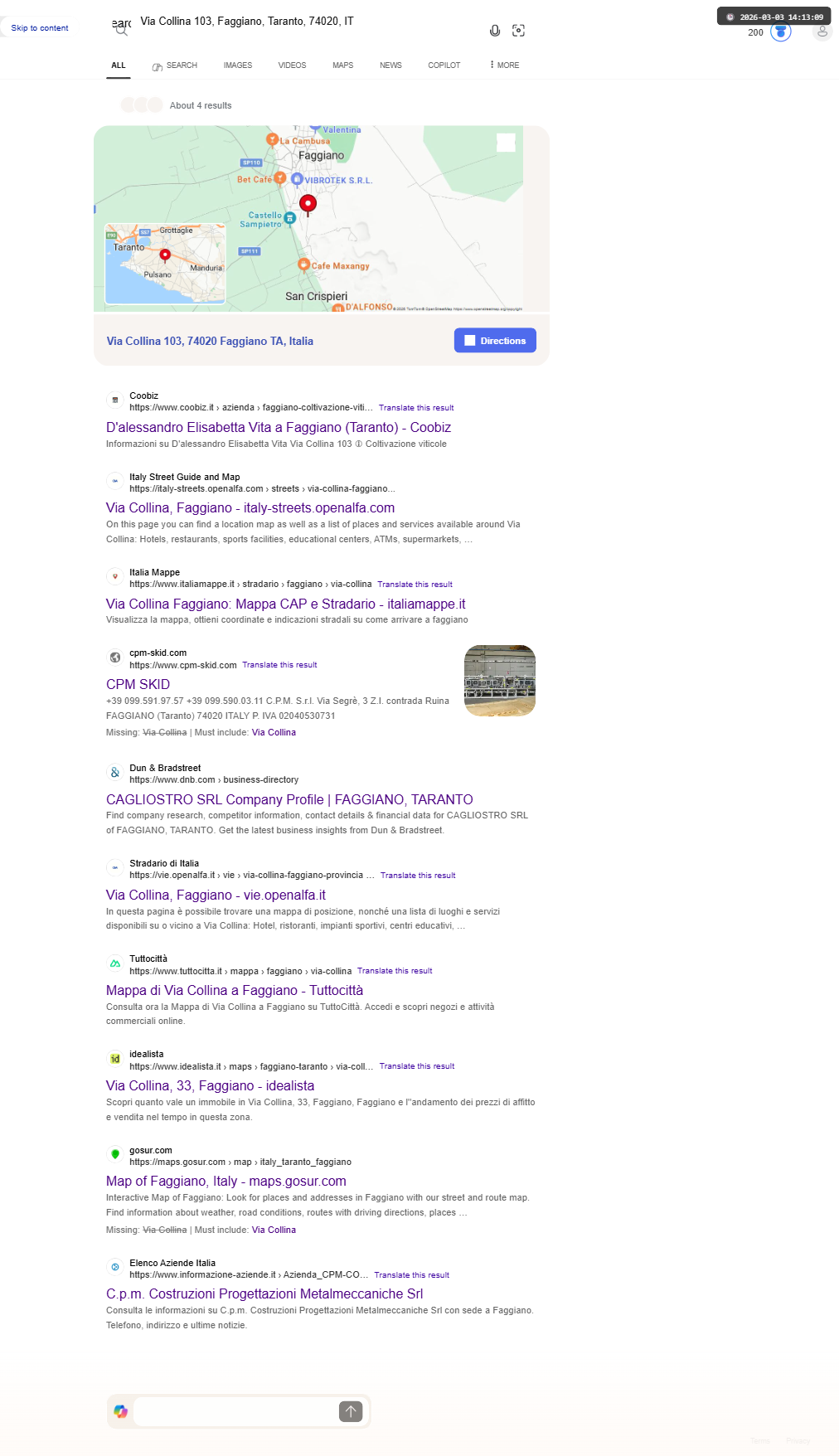Click gosur.com green favicon
The height and width of the screenshot is (1456, 839).
(115, 1155)
